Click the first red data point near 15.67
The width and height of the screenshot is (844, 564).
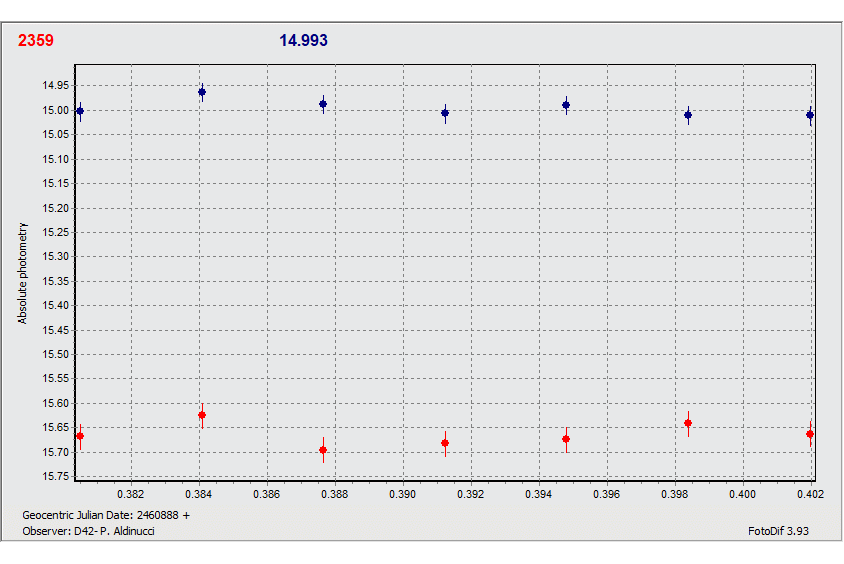[80, 436]
